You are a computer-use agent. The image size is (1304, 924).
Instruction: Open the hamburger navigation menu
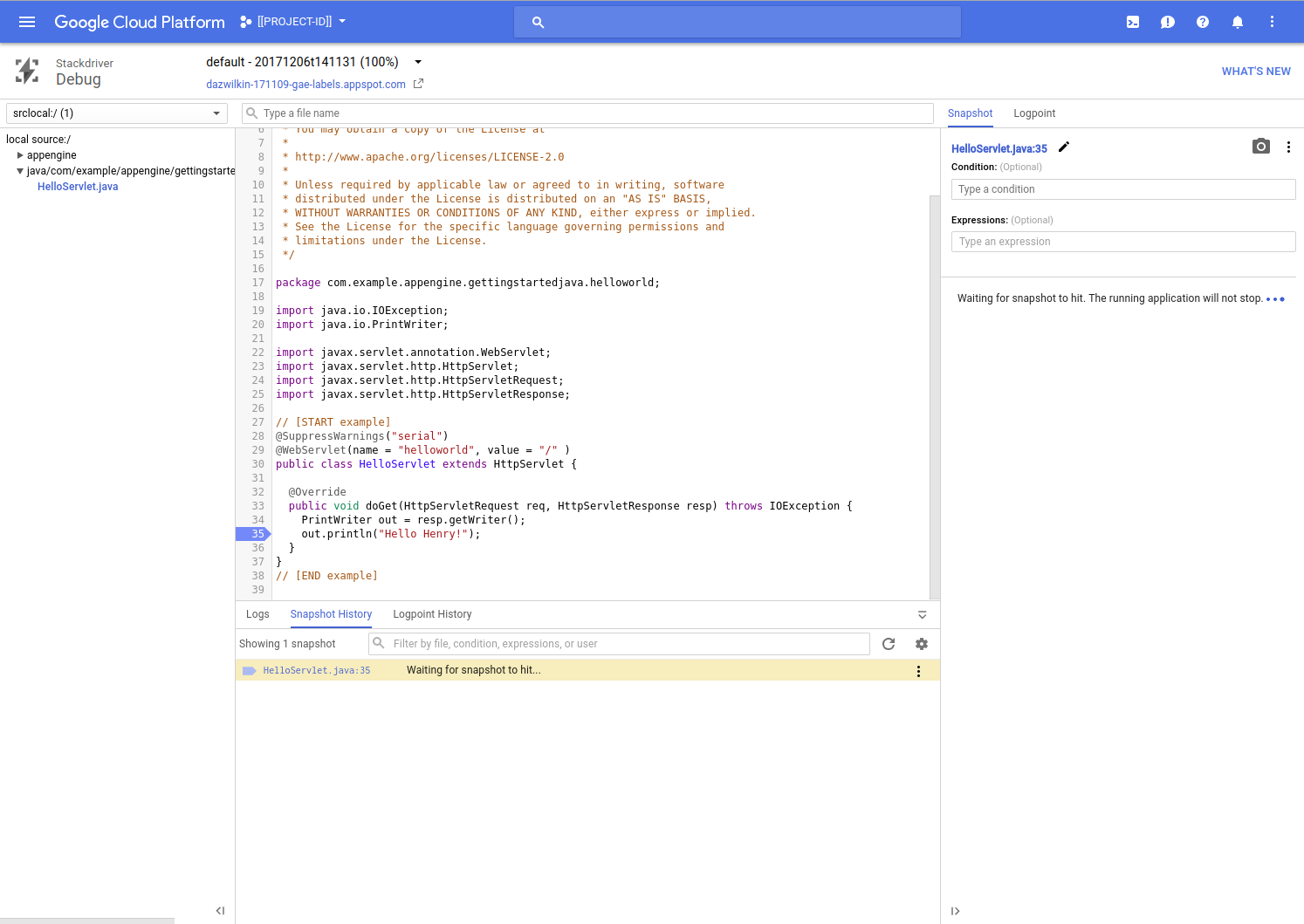click(27, 22)
